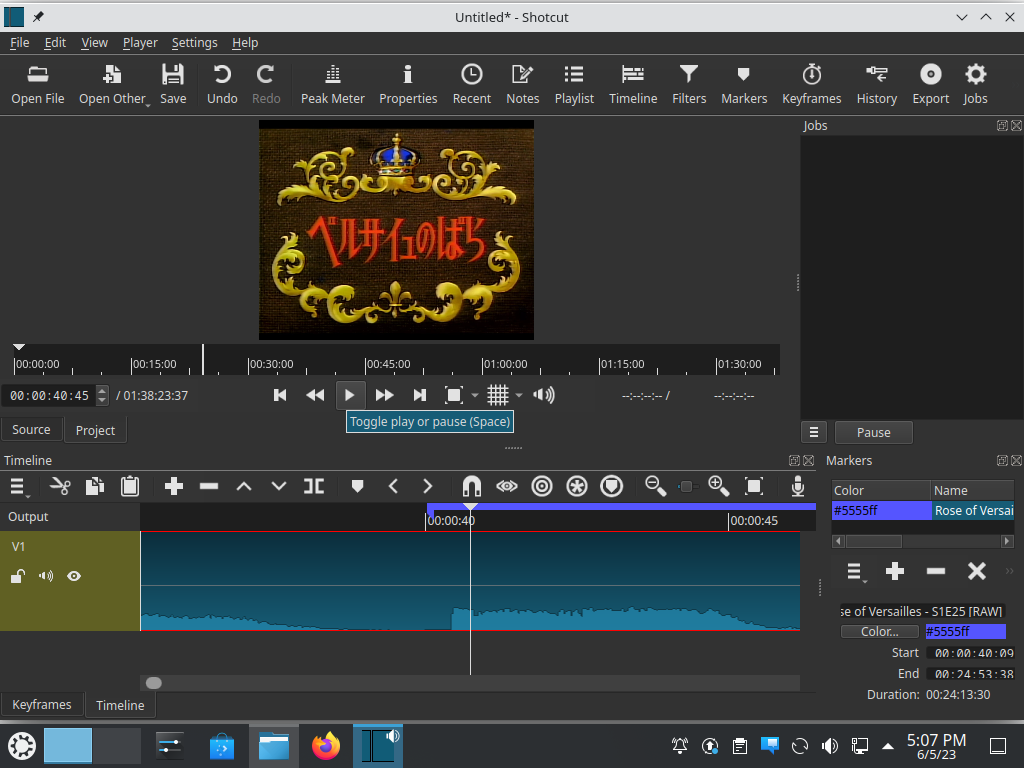Screen dimensions: 1024x768
Task: Open the Edit menu
Action: [55, 42]
